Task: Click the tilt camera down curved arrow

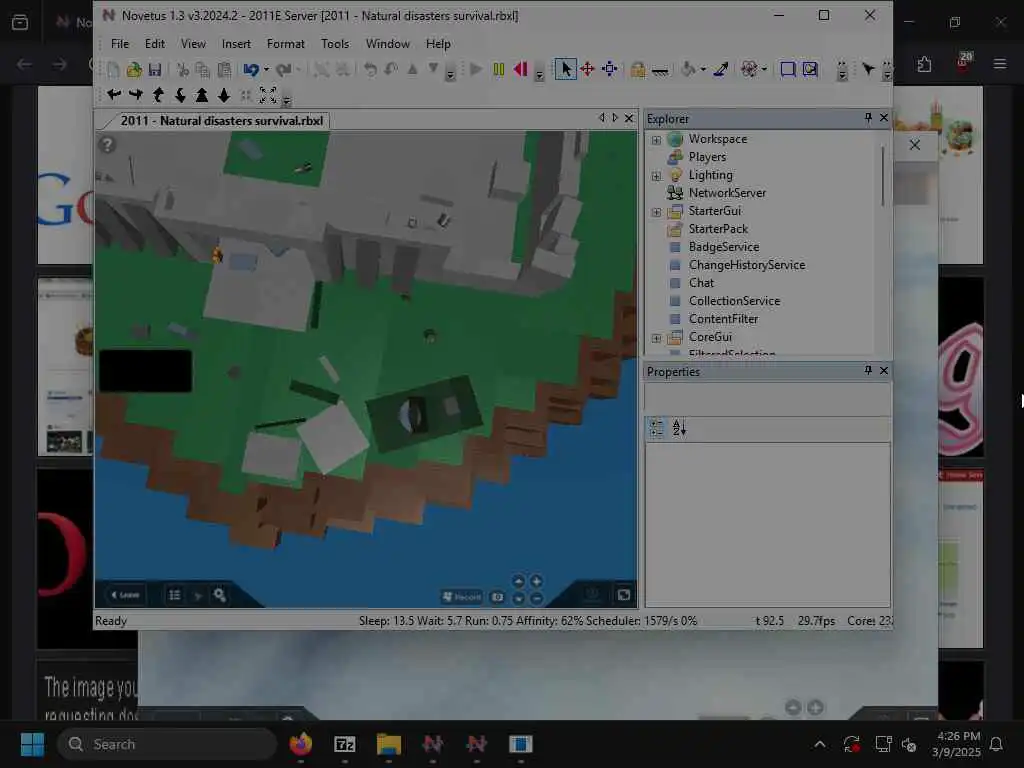Action: tap(180, 95)
